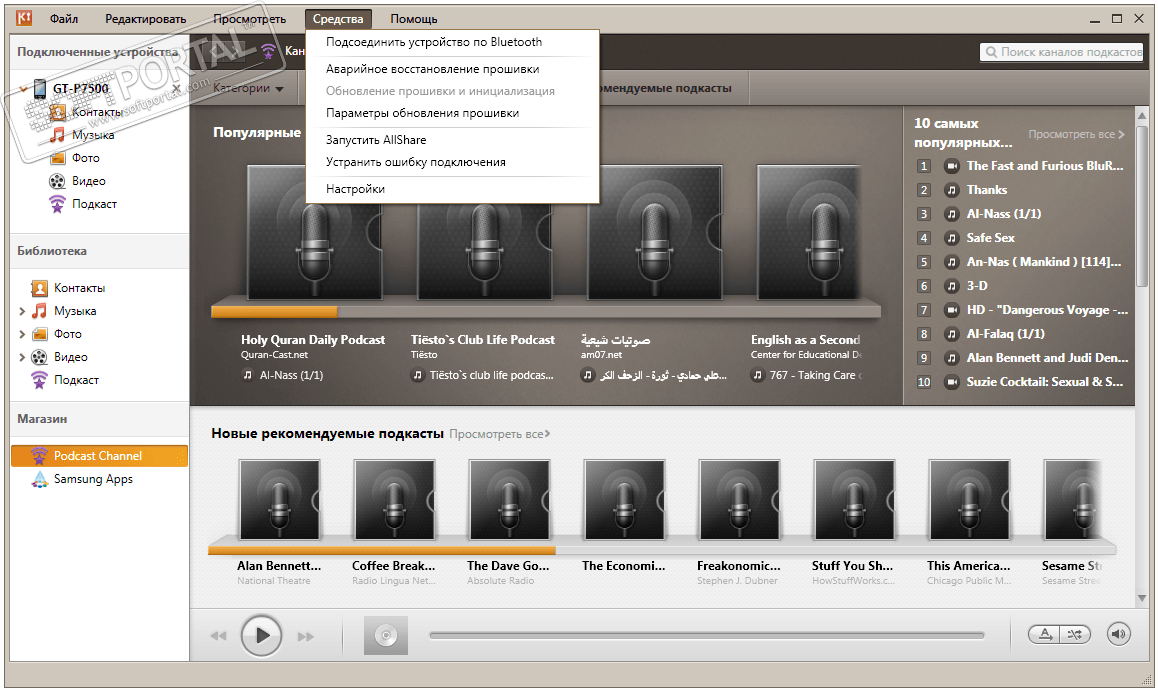Screen dimensions: 1158x694
Task: Open Alan Bennett and Judi Den... entry
Action: coord(1047,358)
